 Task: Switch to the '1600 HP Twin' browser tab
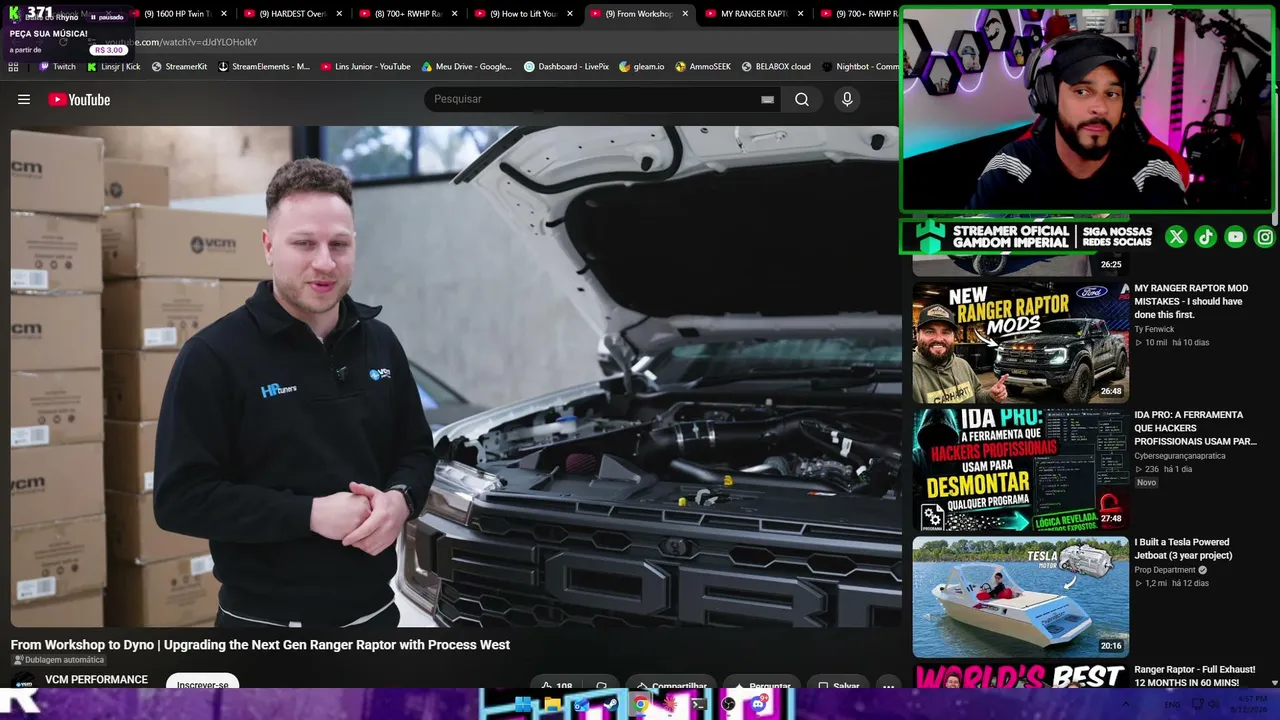click(176, 14)
